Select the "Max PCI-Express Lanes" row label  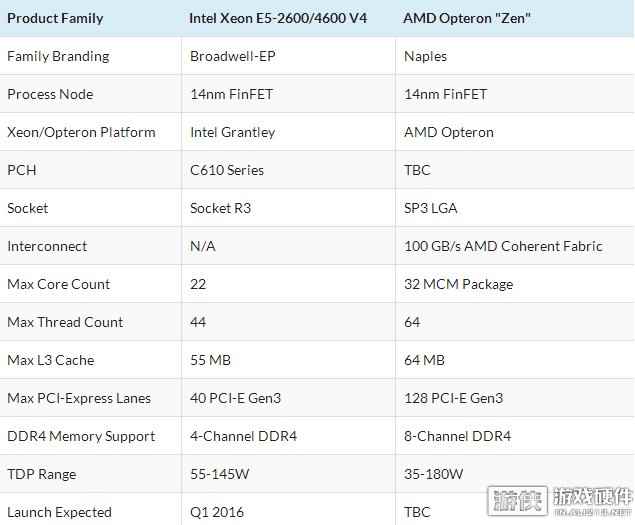coord(79,398)
